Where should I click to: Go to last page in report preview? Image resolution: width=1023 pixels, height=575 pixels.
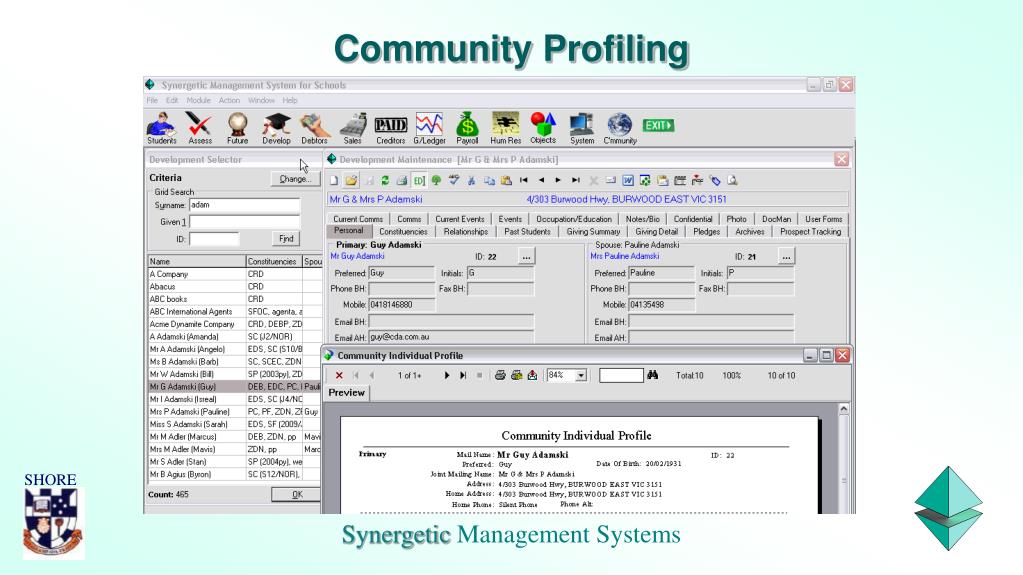coord(463,375)
